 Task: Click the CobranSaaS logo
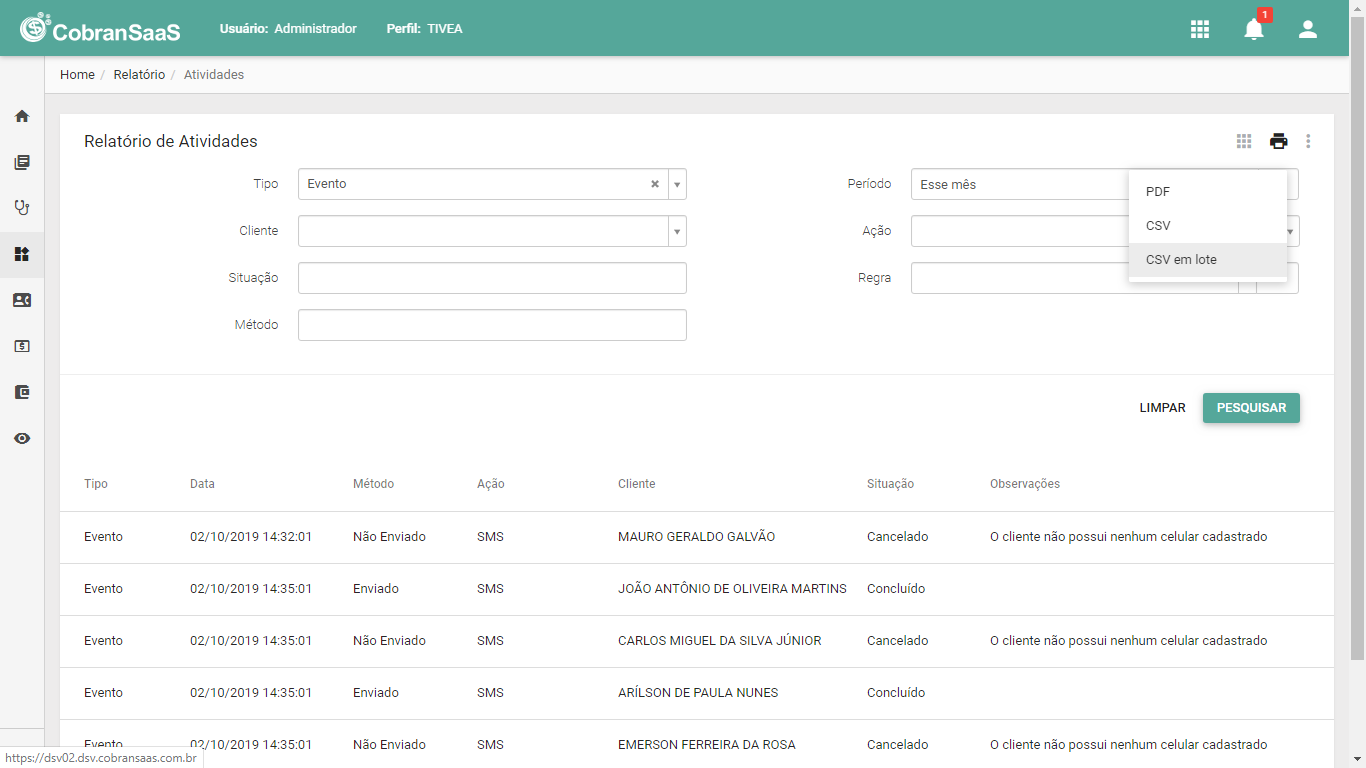100,29
